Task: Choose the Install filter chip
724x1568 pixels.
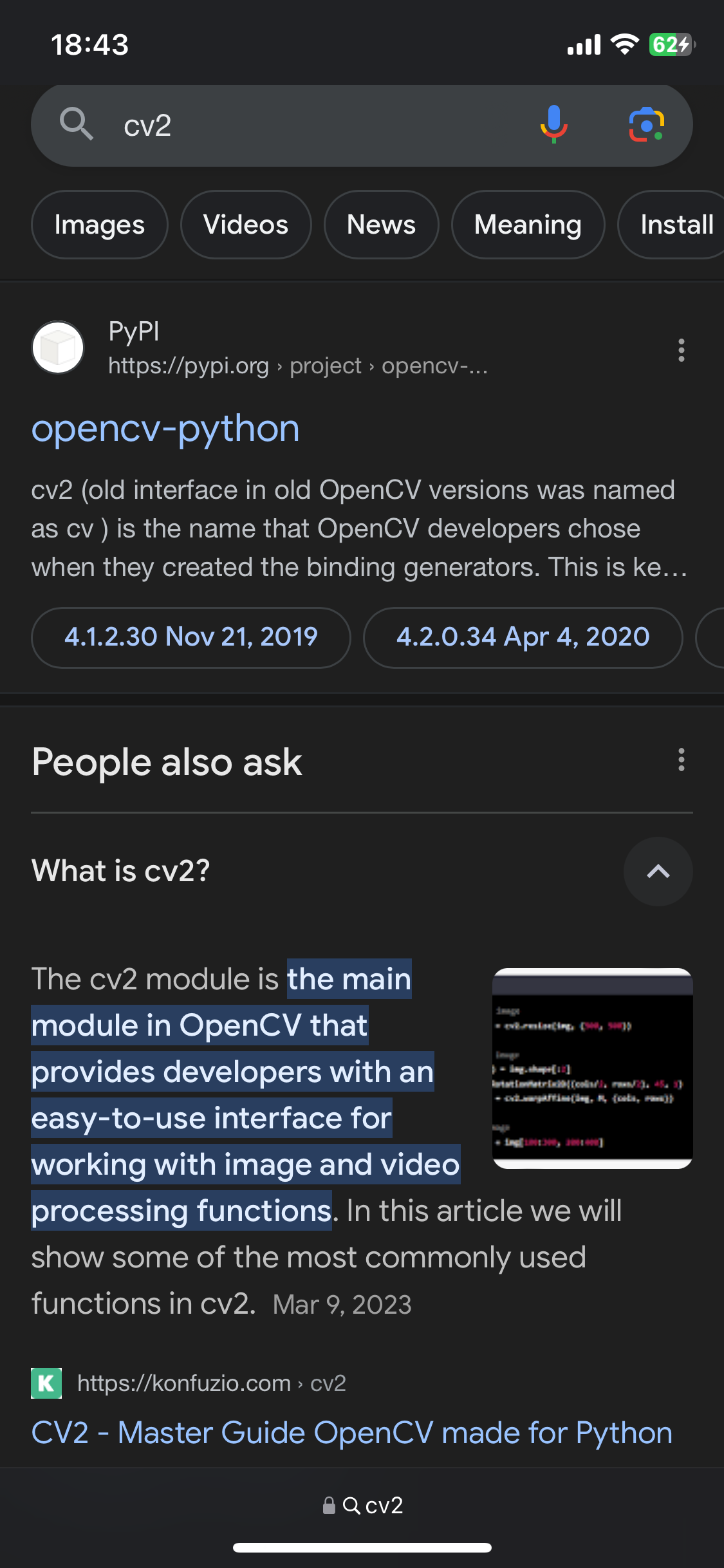Action: coord(673,225)
